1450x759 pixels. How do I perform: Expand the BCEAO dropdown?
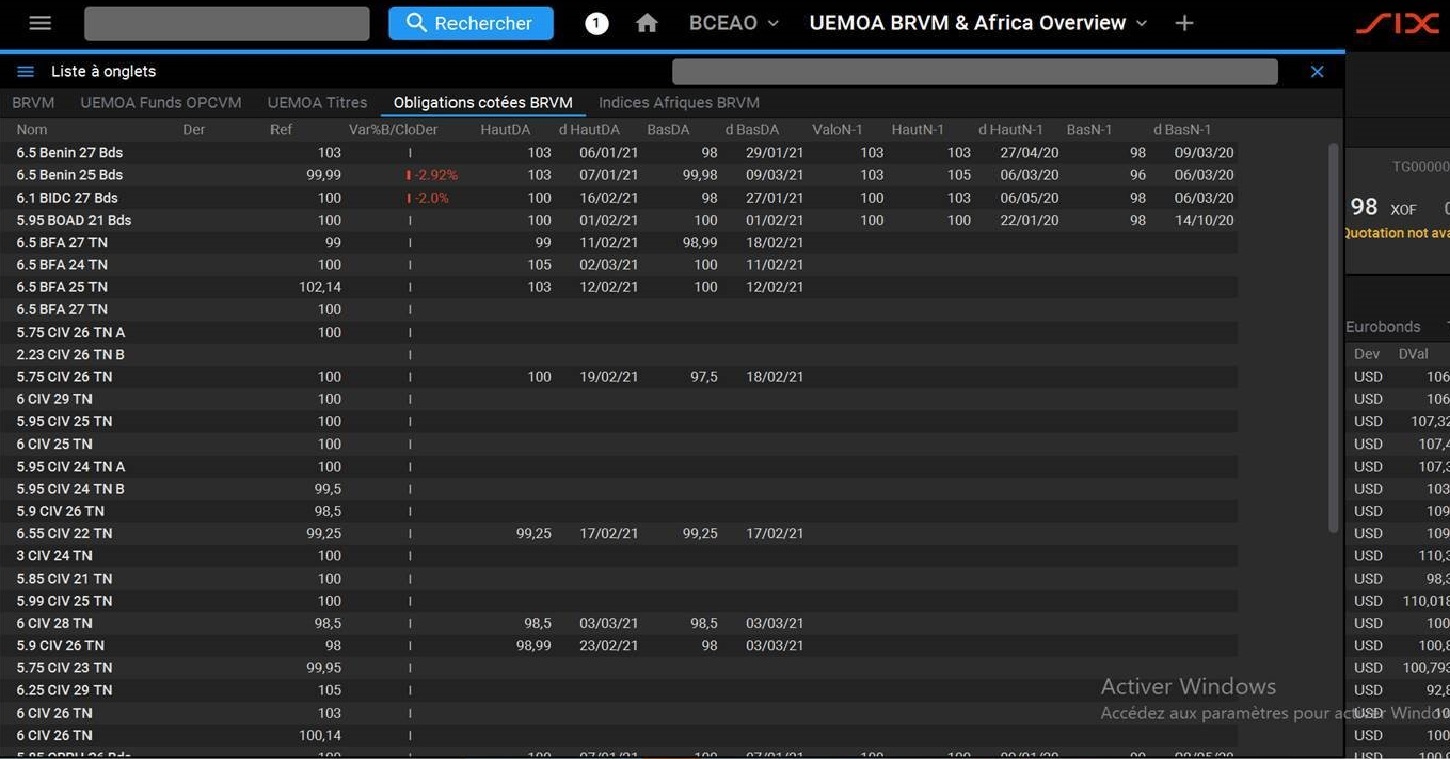(x=733, y=23)
